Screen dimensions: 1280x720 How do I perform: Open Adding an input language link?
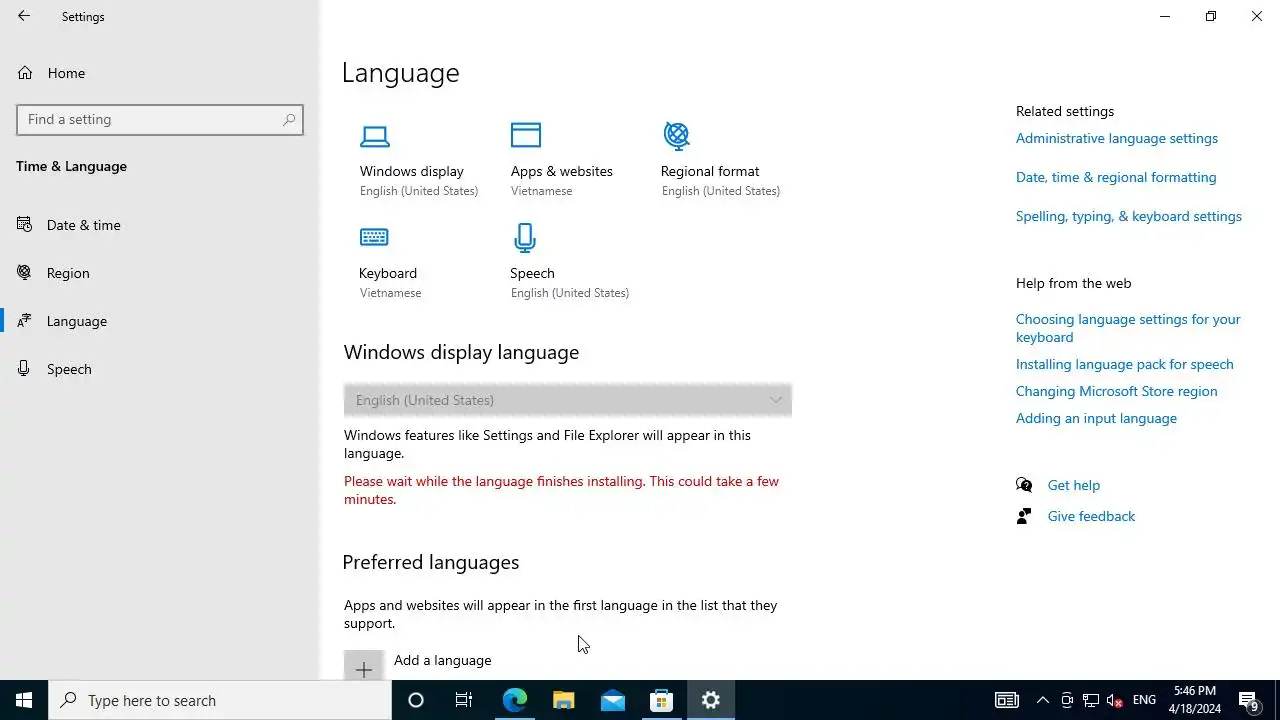coord(1096,418)
